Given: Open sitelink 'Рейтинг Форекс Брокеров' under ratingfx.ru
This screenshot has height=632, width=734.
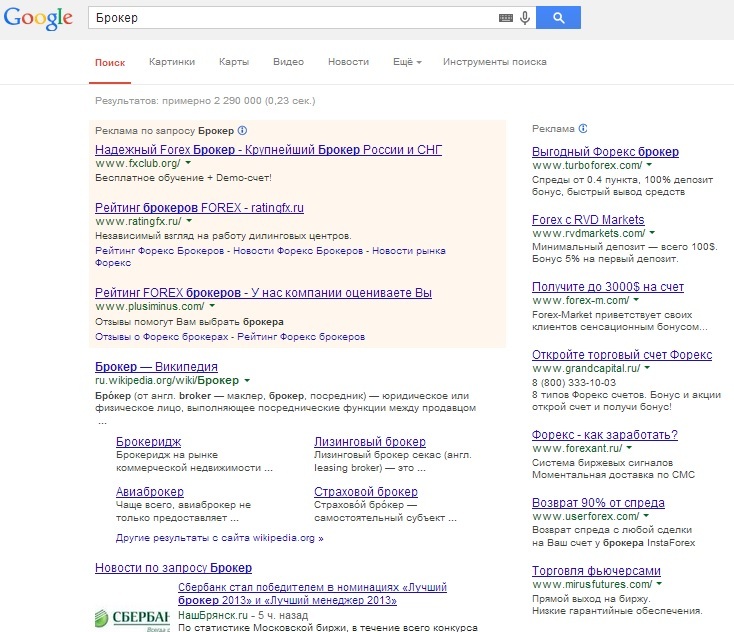Looking at the screenshot, I should 160,250.
